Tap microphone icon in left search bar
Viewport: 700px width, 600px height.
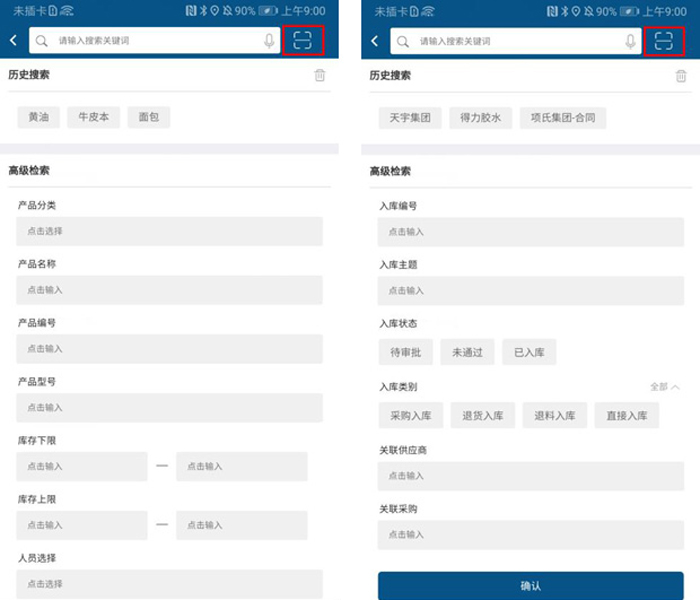click(269, 41)
